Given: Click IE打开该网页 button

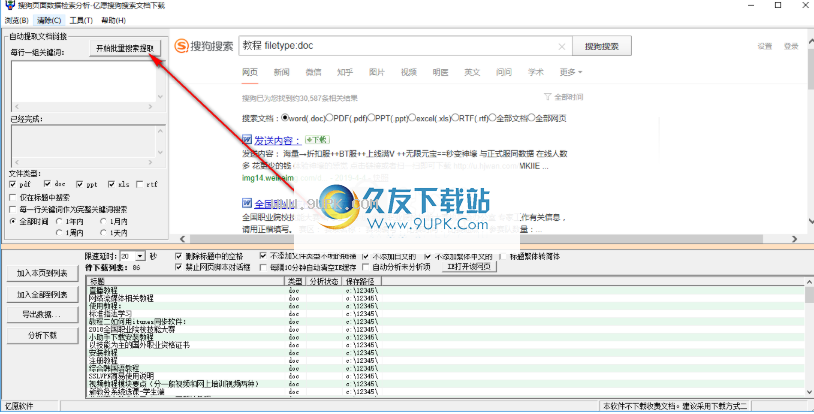Looking at the screenshot, I should (x=470, y=266).
